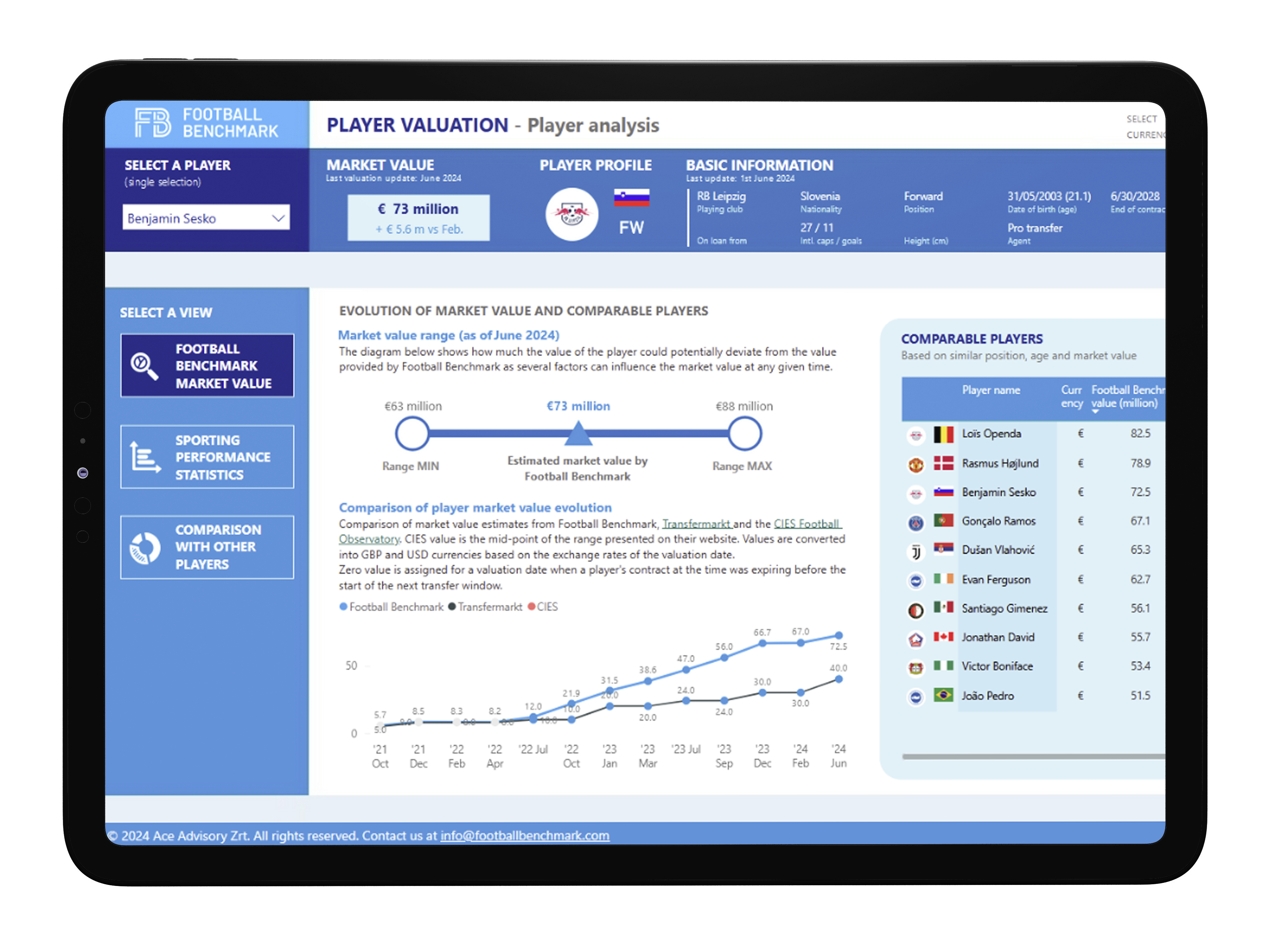Select the João Pedro player name
This screenshot has width=1272, height=952.
click(x=987, y=696)
